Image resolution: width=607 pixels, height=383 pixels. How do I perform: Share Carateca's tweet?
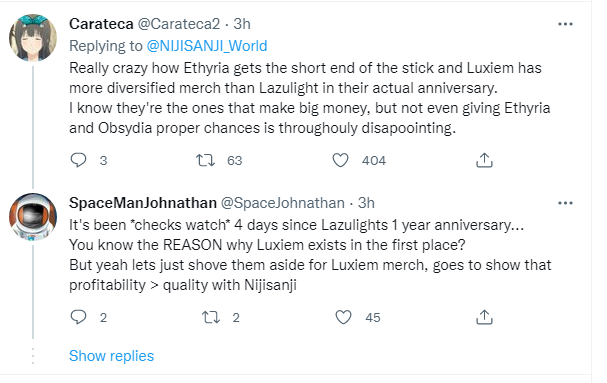coord(484,160)
